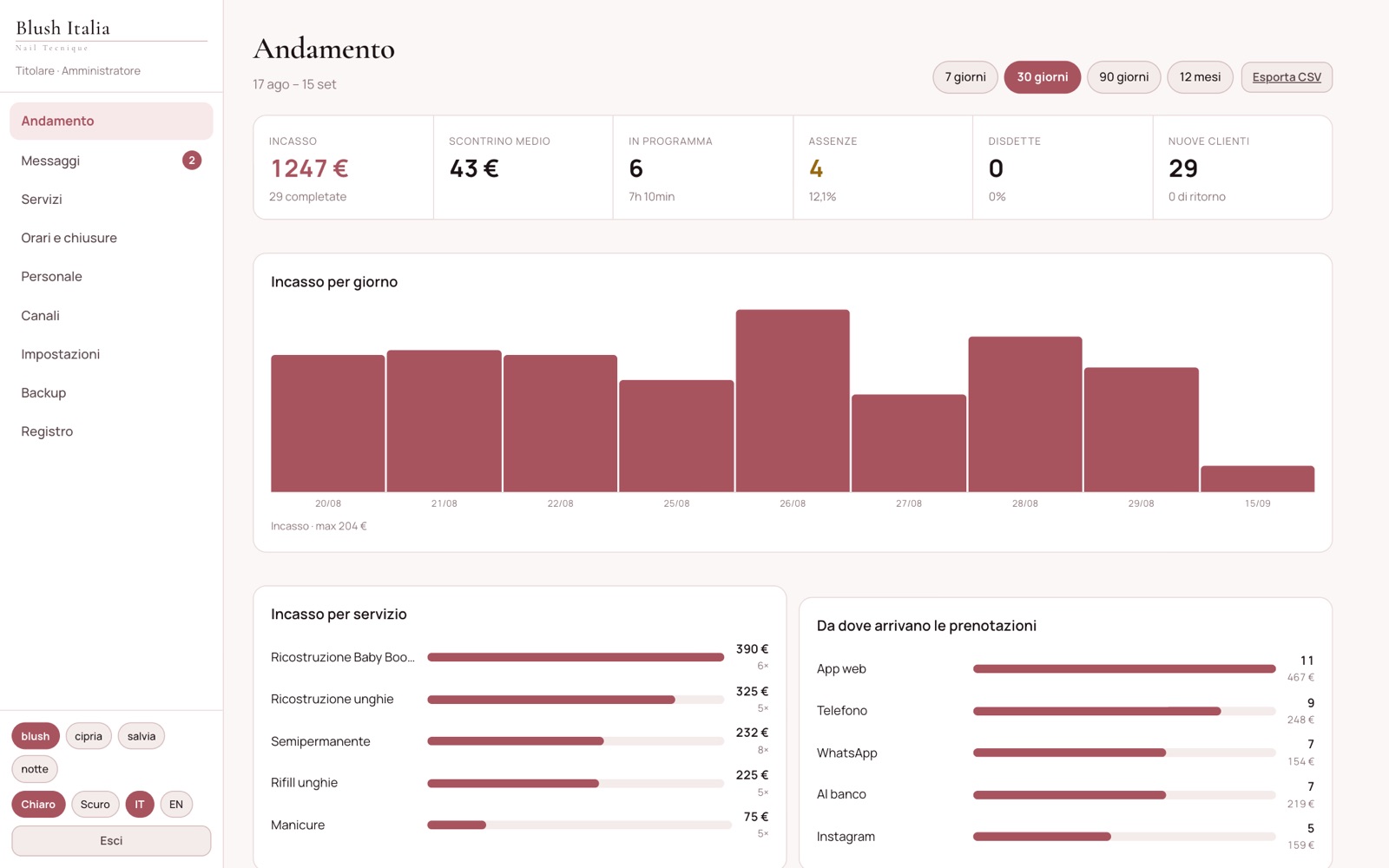Screen dimensions: 1389x868
Task: Set language to IT
Action: tap(140, 805)
